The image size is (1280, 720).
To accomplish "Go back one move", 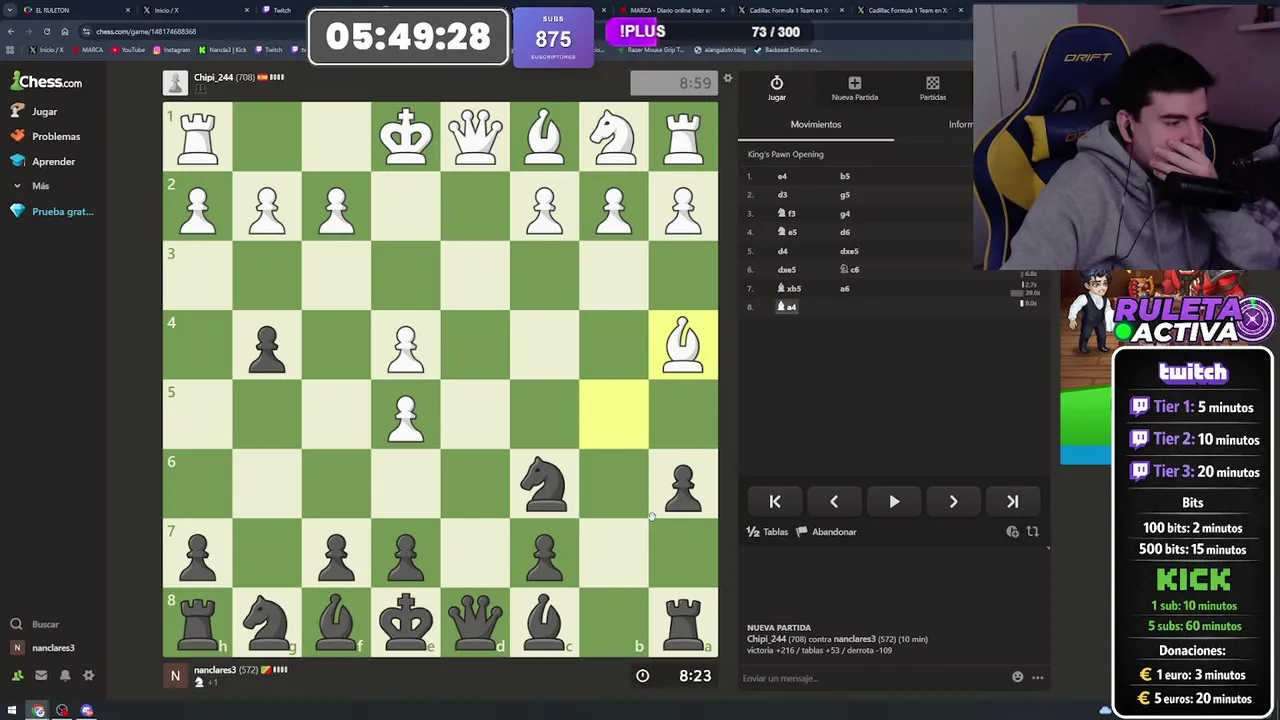I will (x=834, y=502).
